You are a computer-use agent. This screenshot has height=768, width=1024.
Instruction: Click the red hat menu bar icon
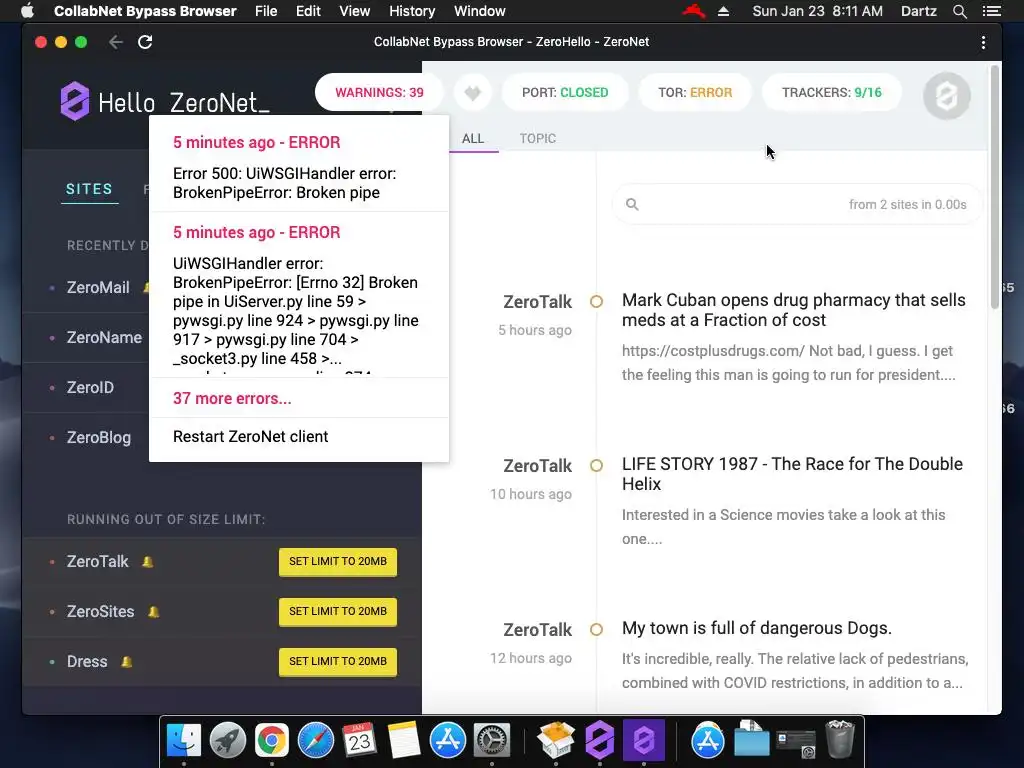click(x=694, y=11)
